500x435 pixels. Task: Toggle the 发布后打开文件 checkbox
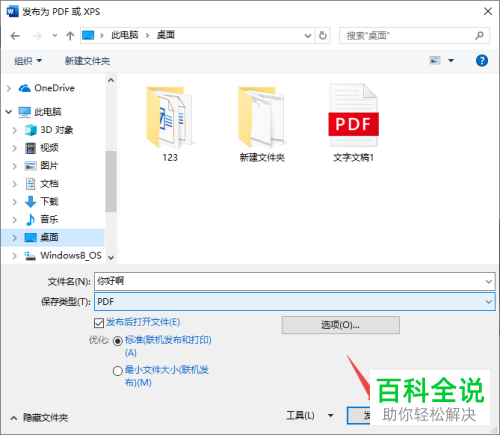pyautogui.click(x=99, y=323)
